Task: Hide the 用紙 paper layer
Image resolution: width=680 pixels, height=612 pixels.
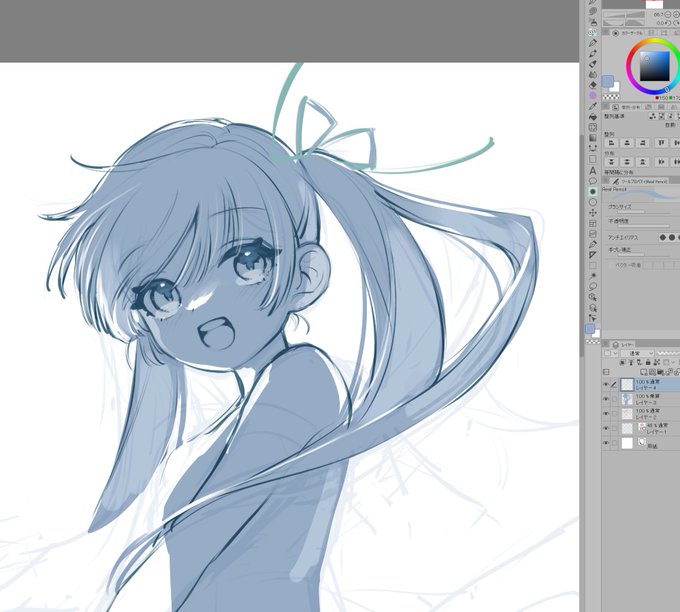Action: click(606, 443)
